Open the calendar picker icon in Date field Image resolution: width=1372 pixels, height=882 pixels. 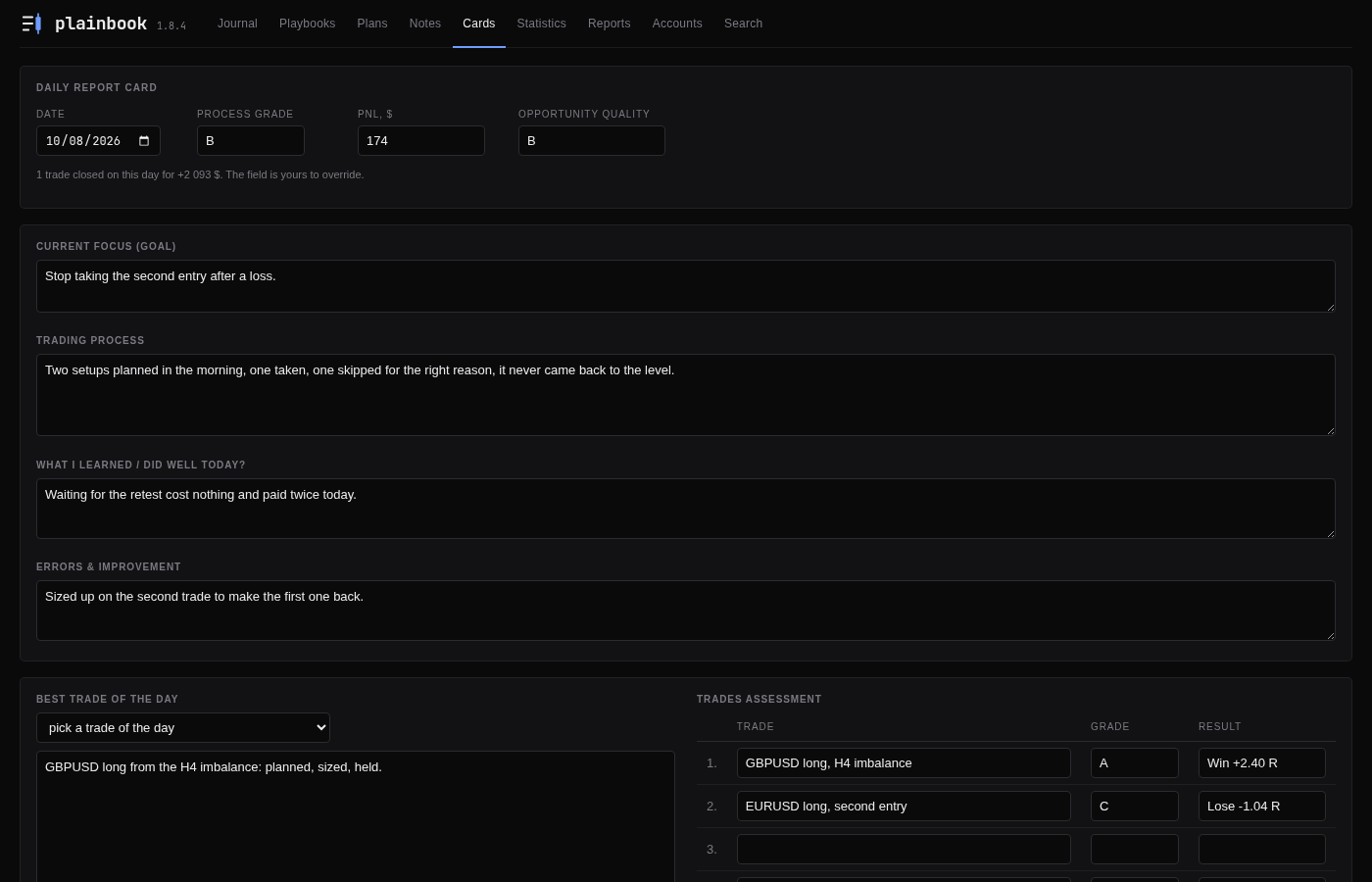pos(144,141)
